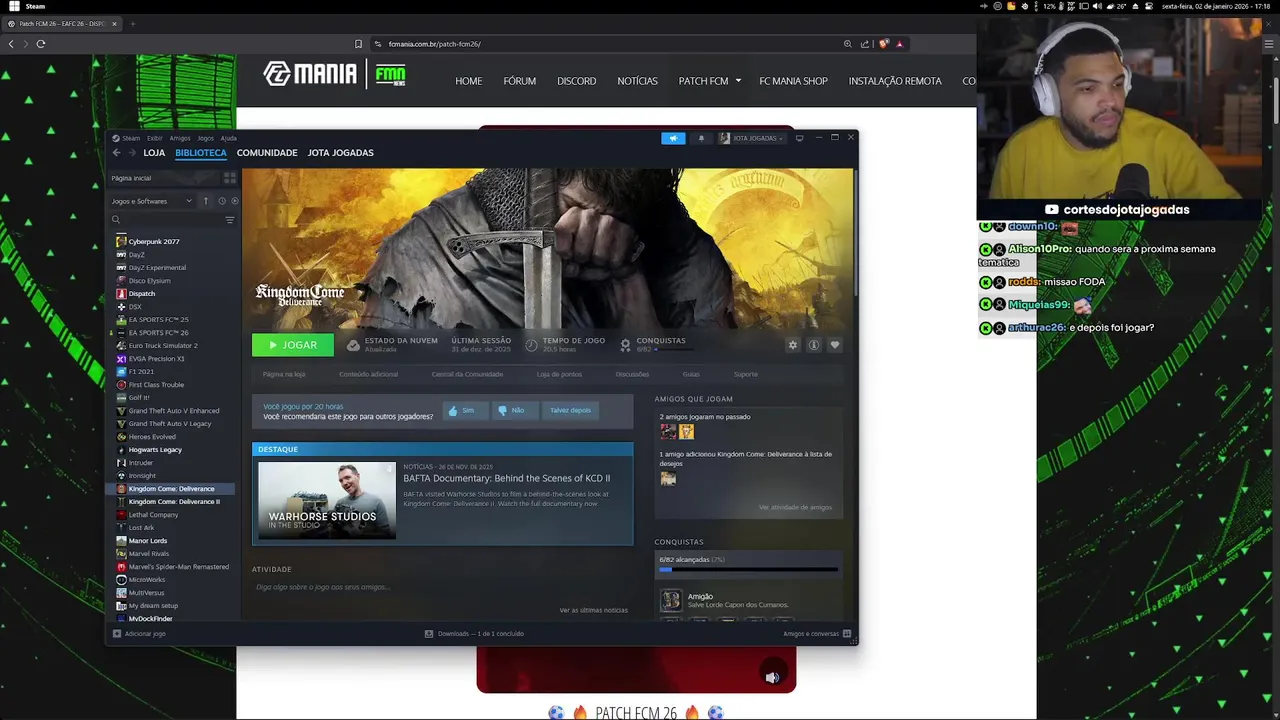Open the Amigos menu
The width and height of the screenshot is (1280, 720).
pos(180,138)
